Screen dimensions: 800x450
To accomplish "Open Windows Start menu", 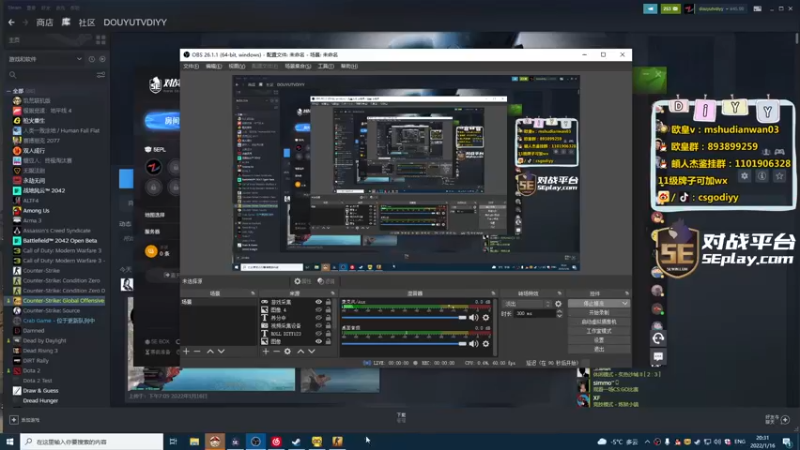I will pyautogui.click(x=10, y=441).
